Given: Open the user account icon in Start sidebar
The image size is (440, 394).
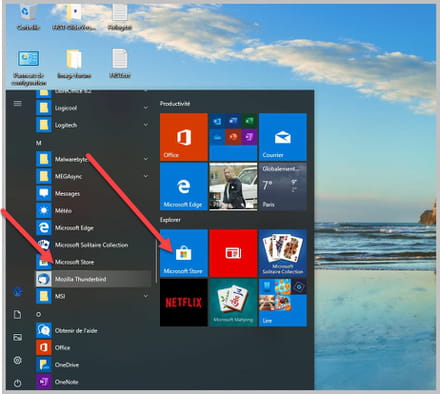Looking at the screenshot, I should pyautogui.click(x=17, y=292).
